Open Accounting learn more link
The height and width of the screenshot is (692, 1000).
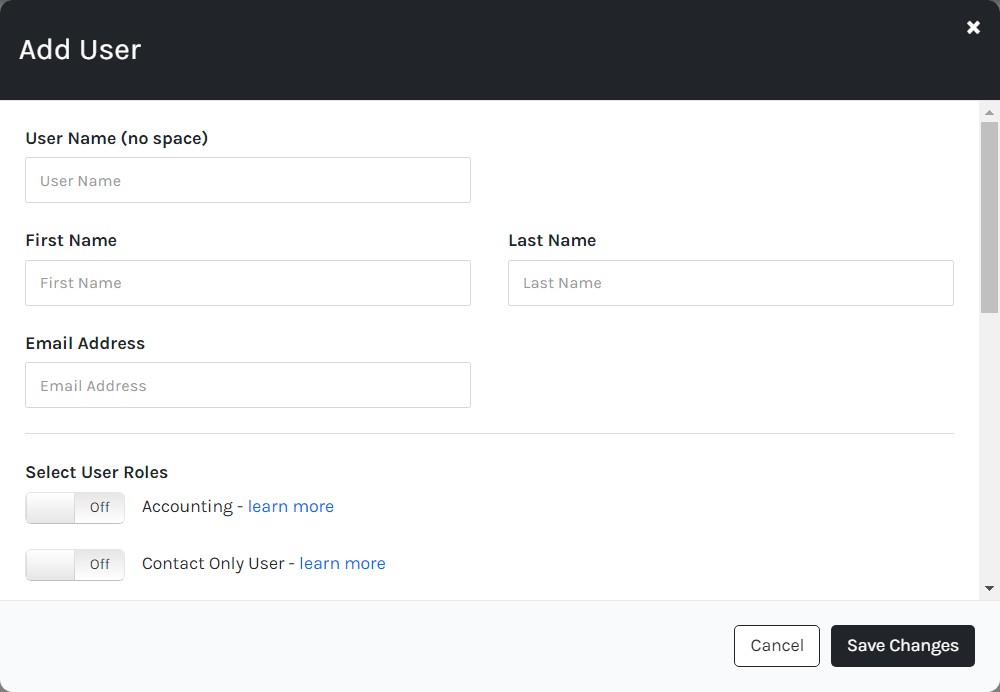[x=291, y=506]
